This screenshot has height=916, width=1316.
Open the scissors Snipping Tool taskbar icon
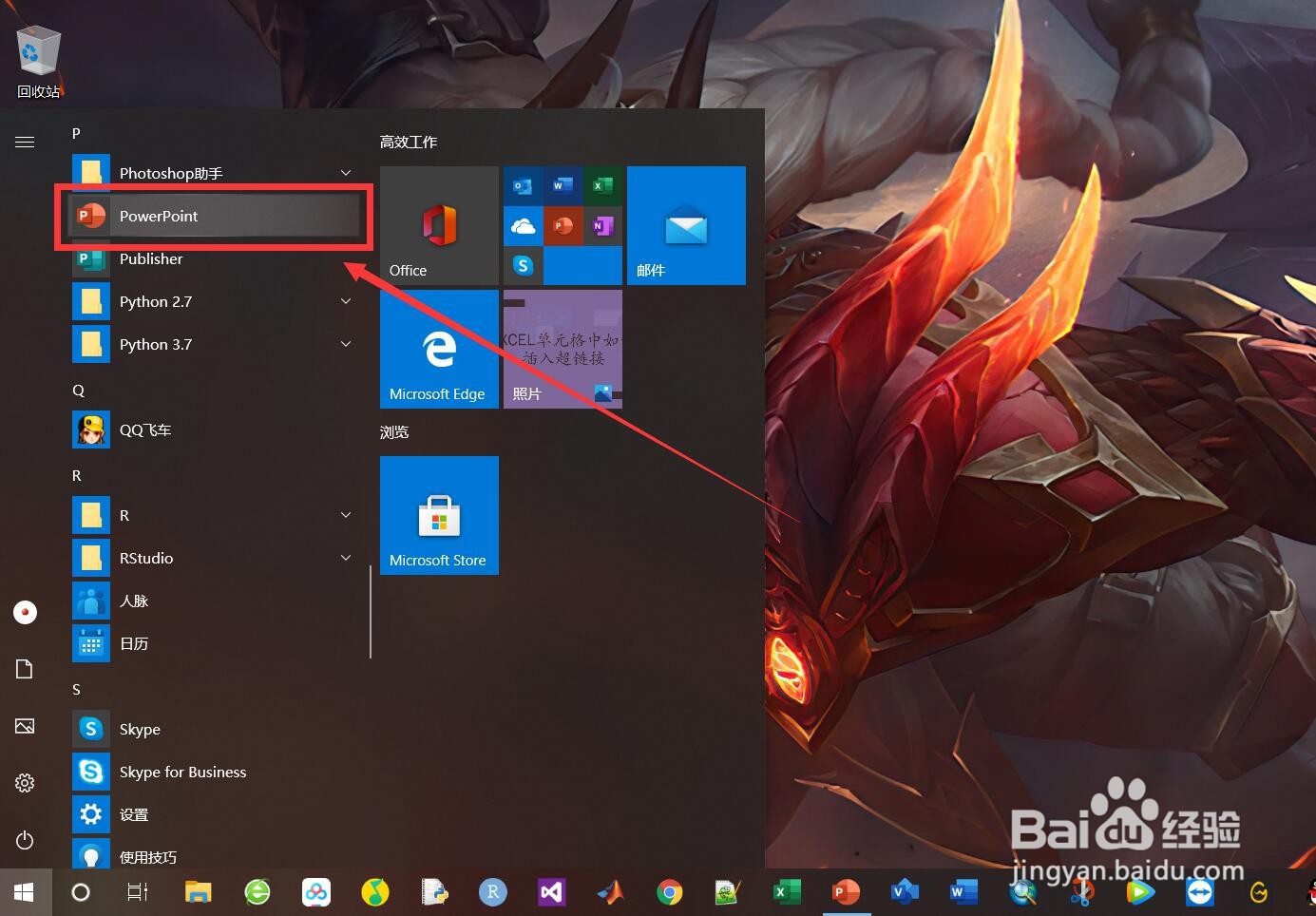tap(1082, 892)
